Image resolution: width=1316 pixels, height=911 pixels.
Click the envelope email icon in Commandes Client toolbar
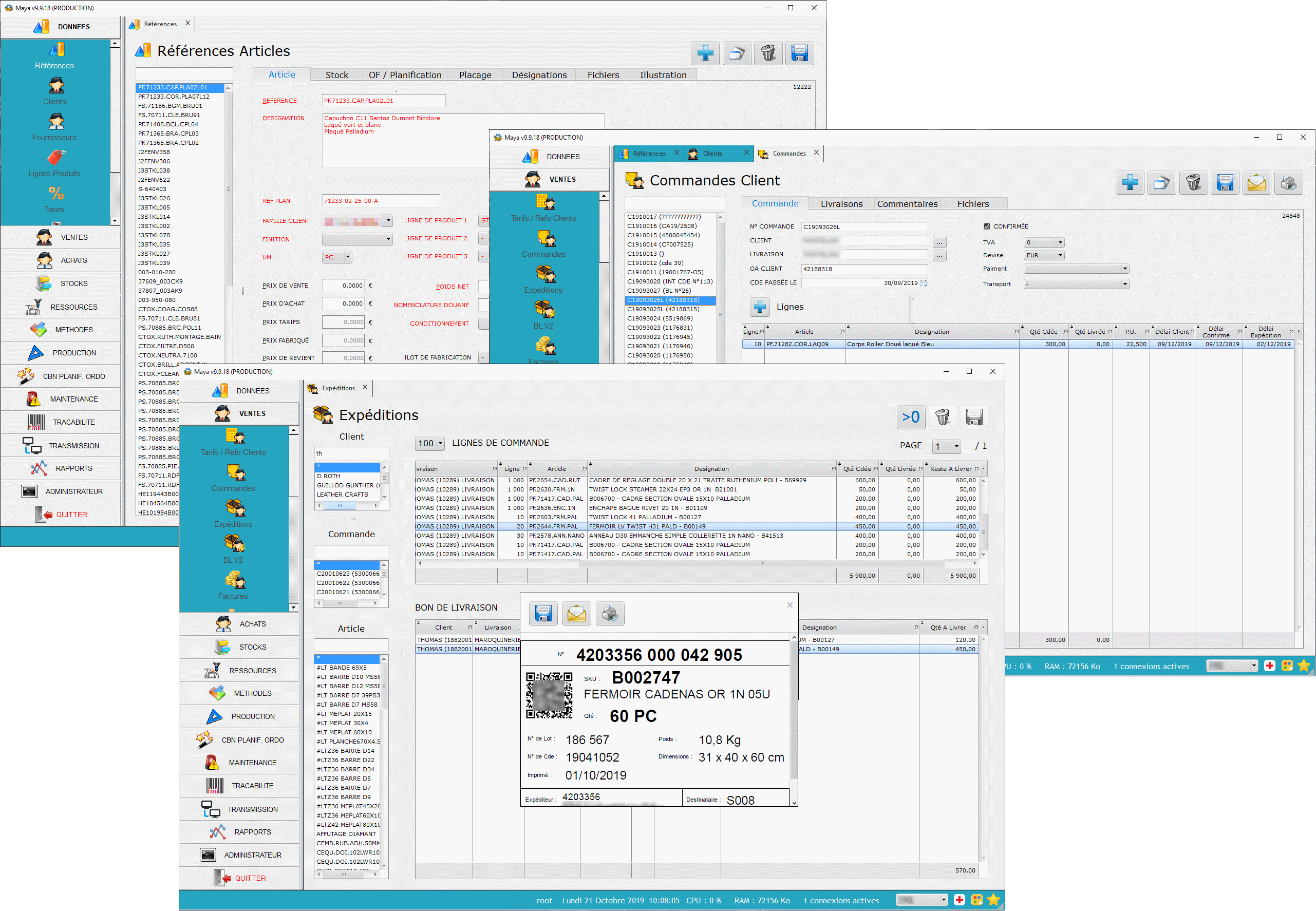click(x=1256, y=183)
